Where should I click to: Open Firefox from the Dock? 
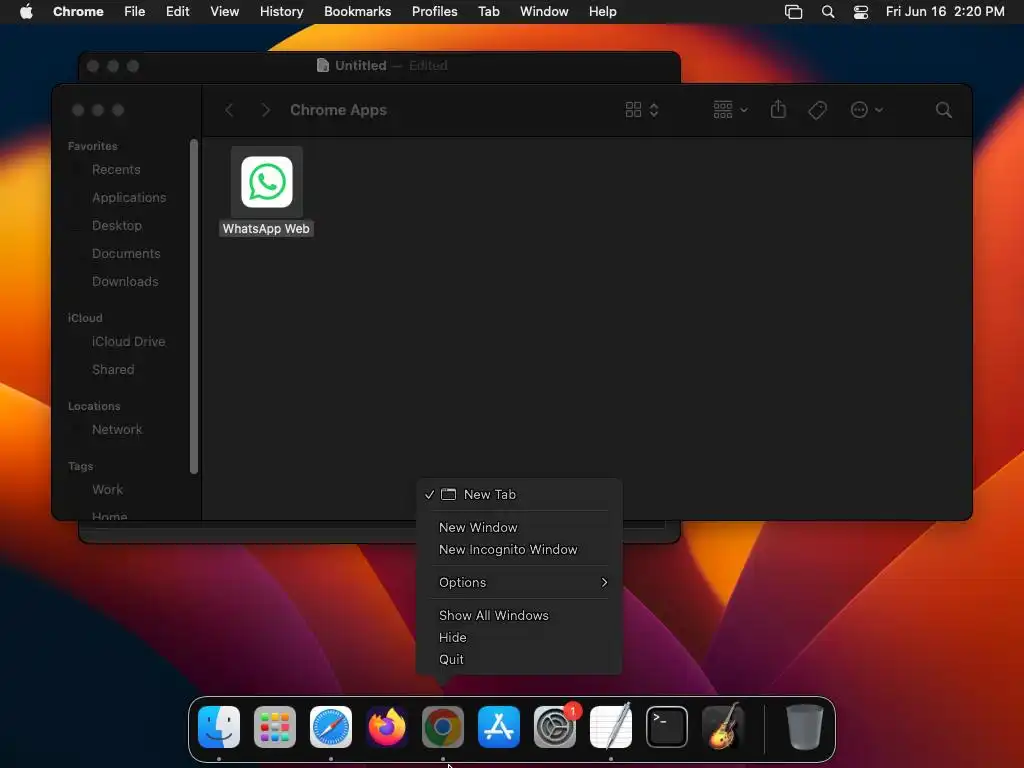tap(387, 727)
